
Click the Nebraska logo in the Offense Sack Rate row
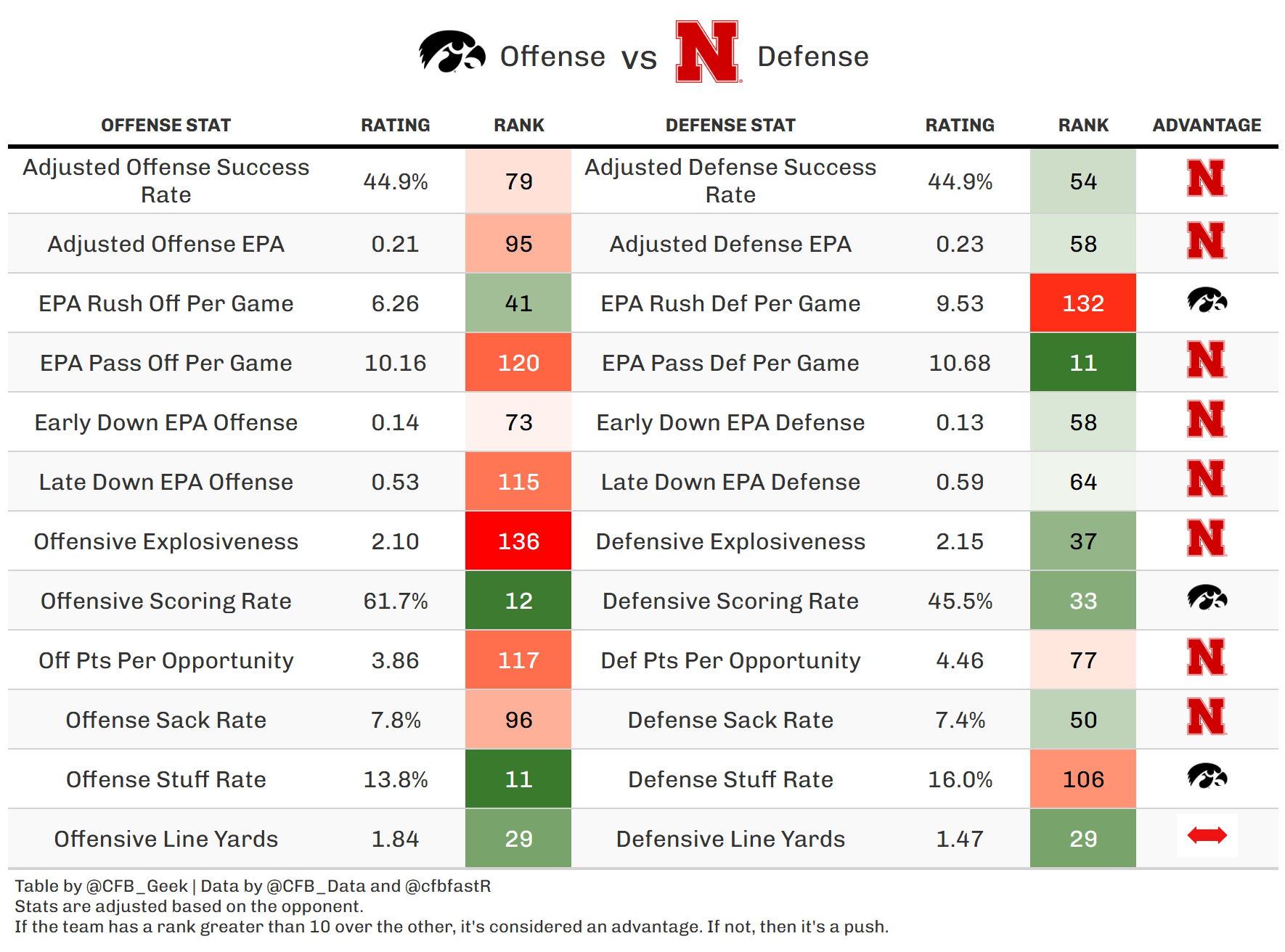coord(1207,717)
